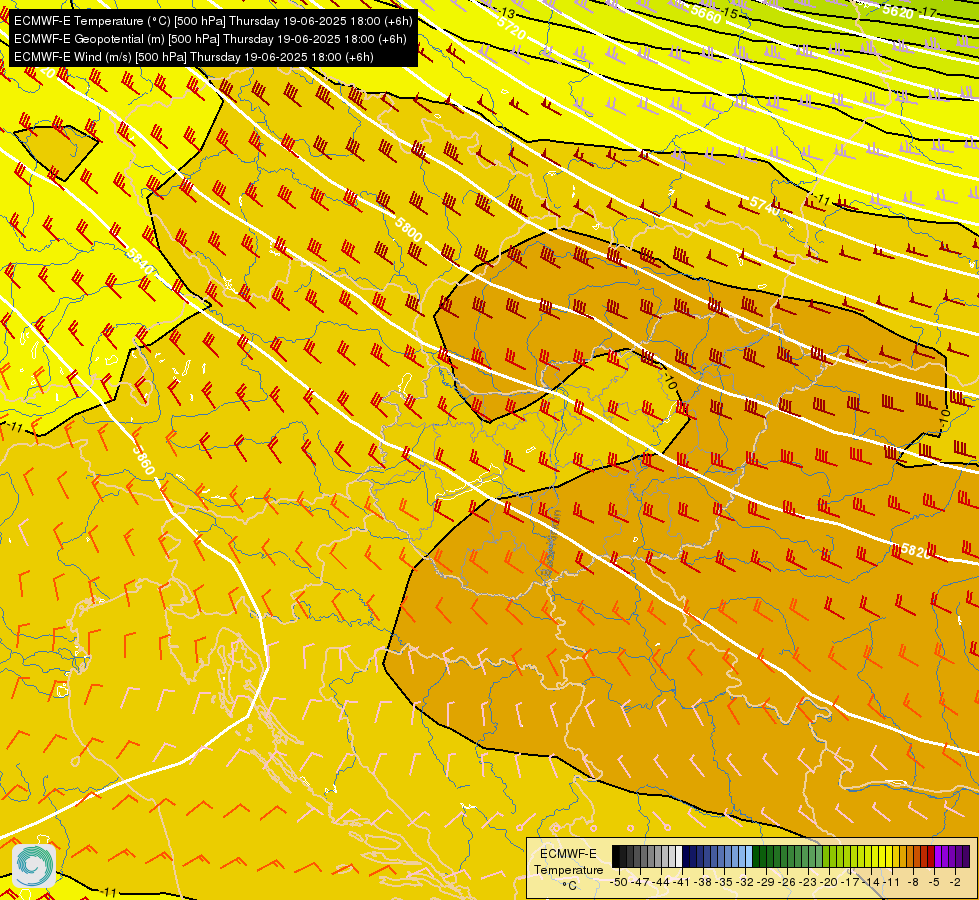Click the 5840 geopotential contour label
Image resolution: width=979 pixels, height=900 pixels.
click(x=140, y=262)
